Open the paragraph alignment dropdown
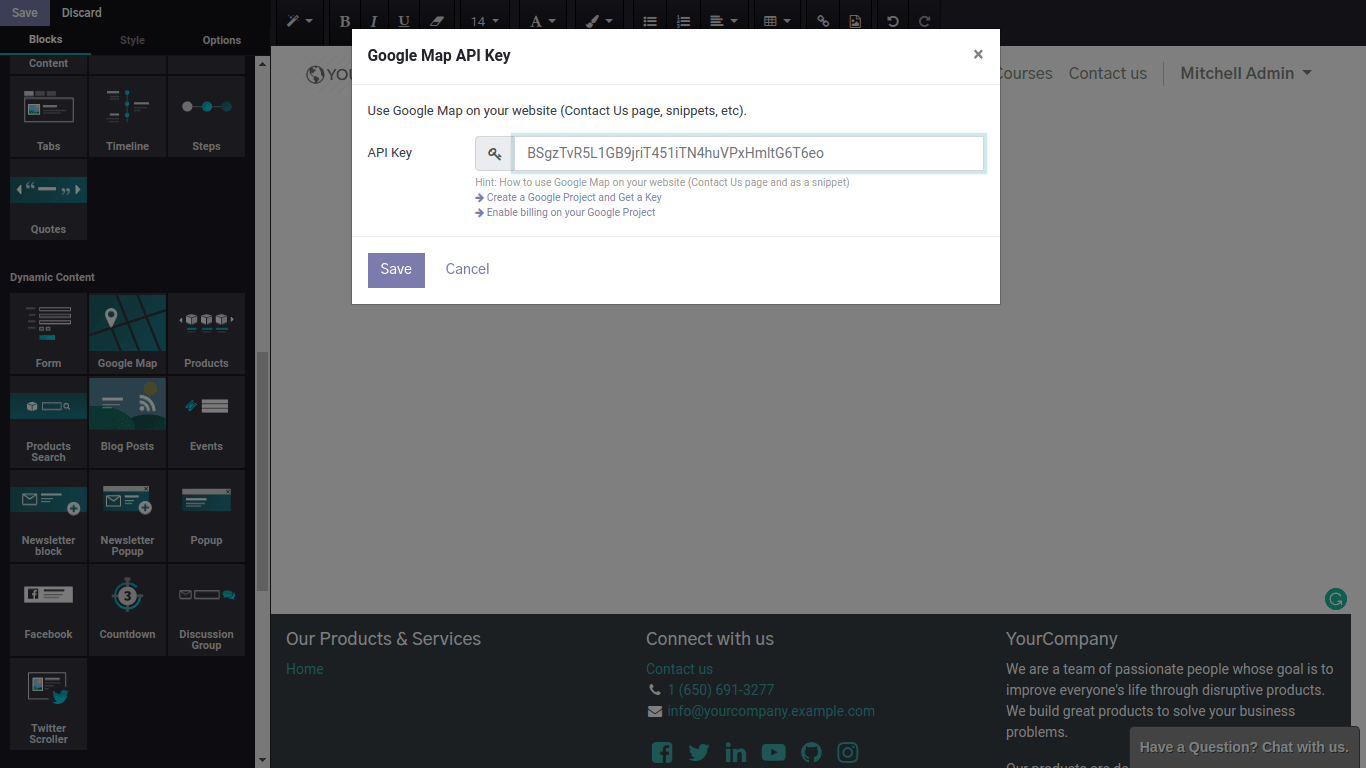The height and width of the screenshot is (768, 1366). (724, 21)
